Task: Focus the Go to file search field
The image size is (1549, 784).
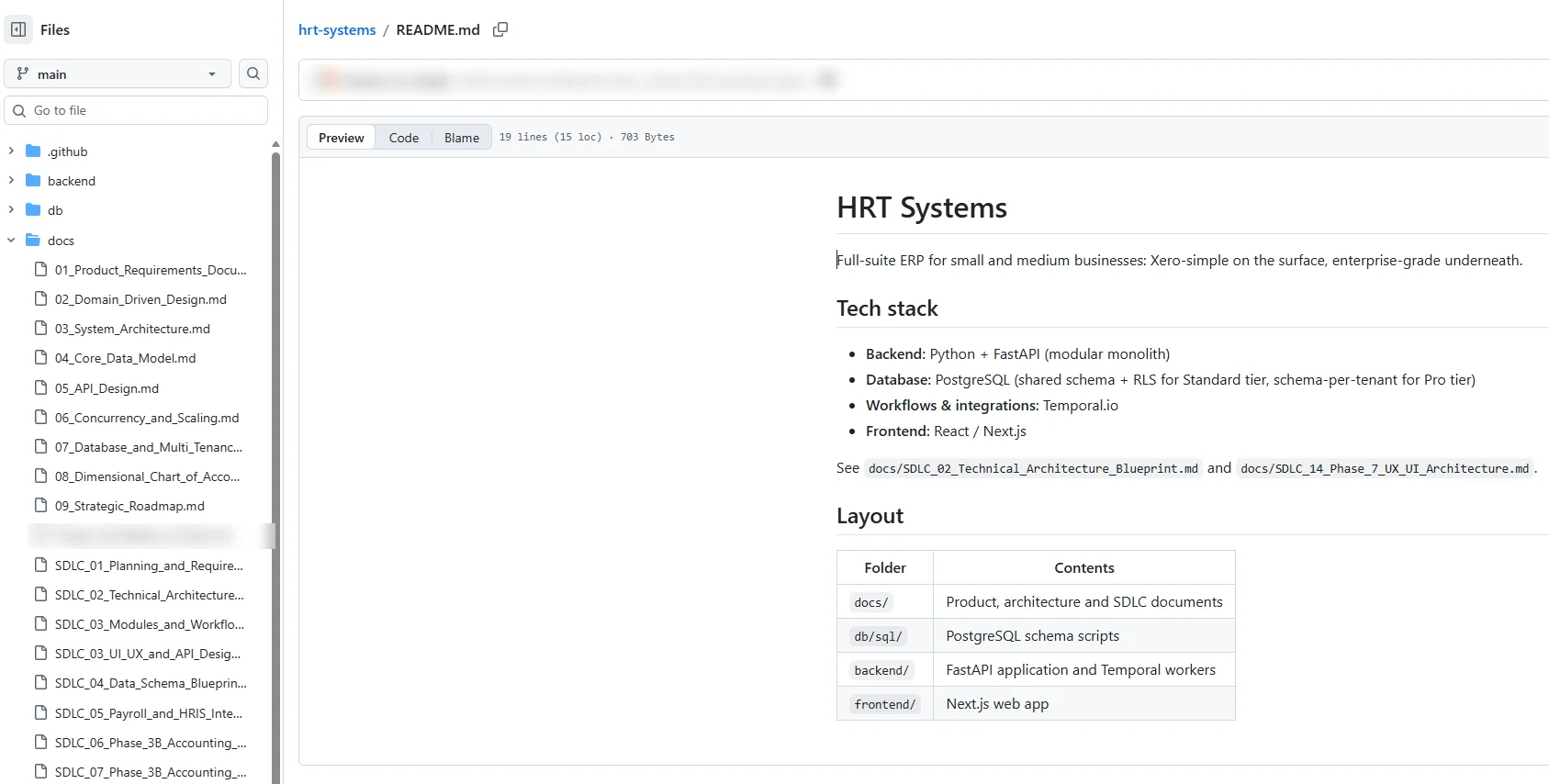Action: click(x=136, y=110)
